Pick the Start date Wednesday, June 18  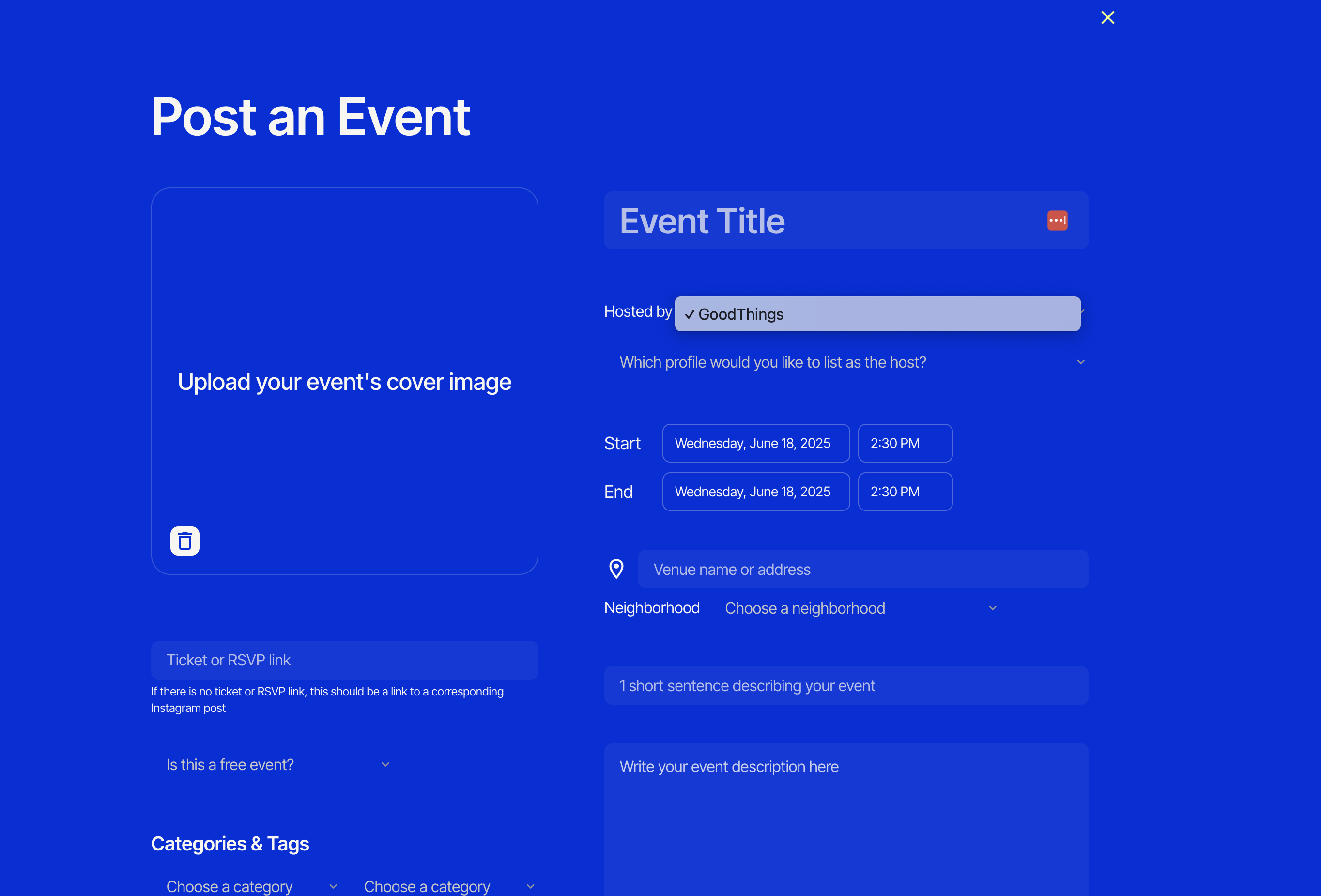(755, 443)
